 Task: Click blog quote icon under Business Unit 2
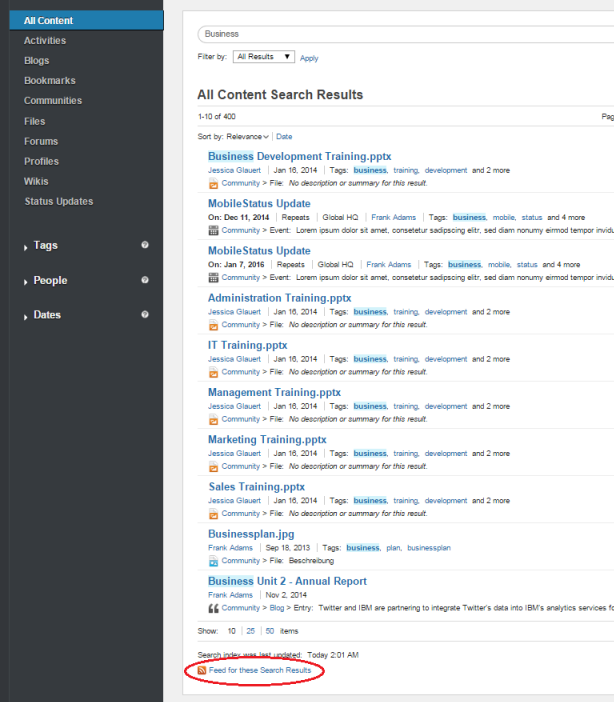[213, 608]
